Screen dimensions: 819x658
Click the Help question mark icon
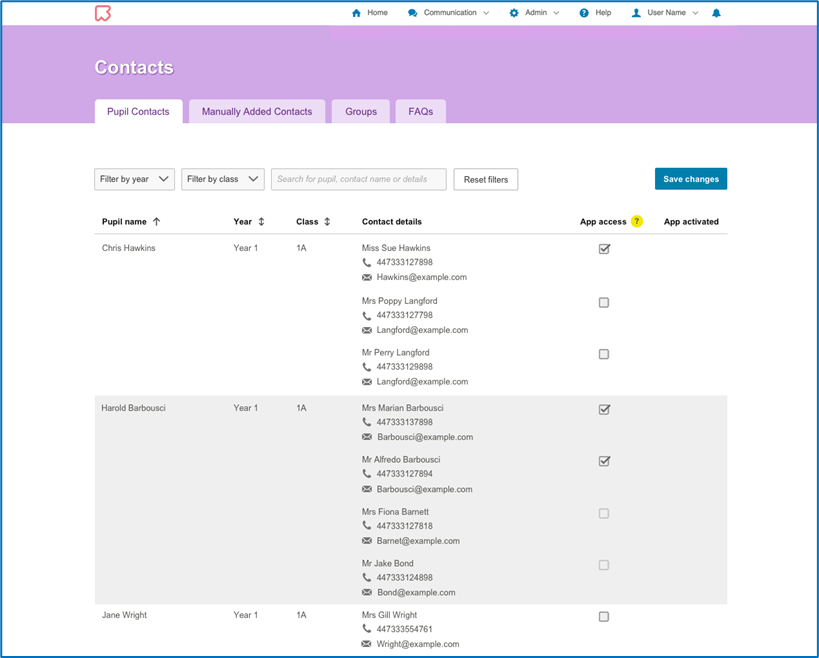pos(584,13)
